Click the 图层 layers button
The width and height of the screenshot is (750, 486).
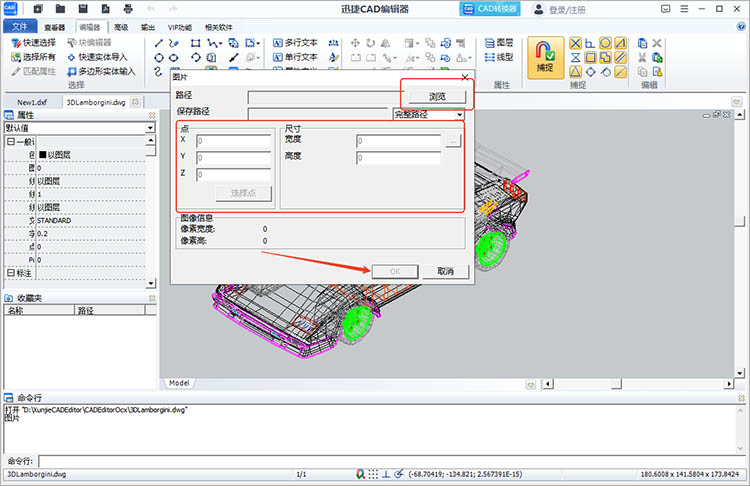(499, 43)
